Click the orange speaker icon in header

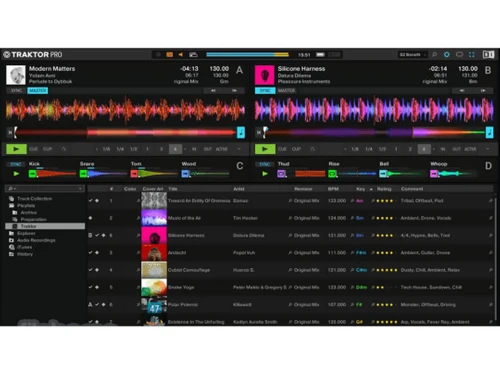point(181,55)
